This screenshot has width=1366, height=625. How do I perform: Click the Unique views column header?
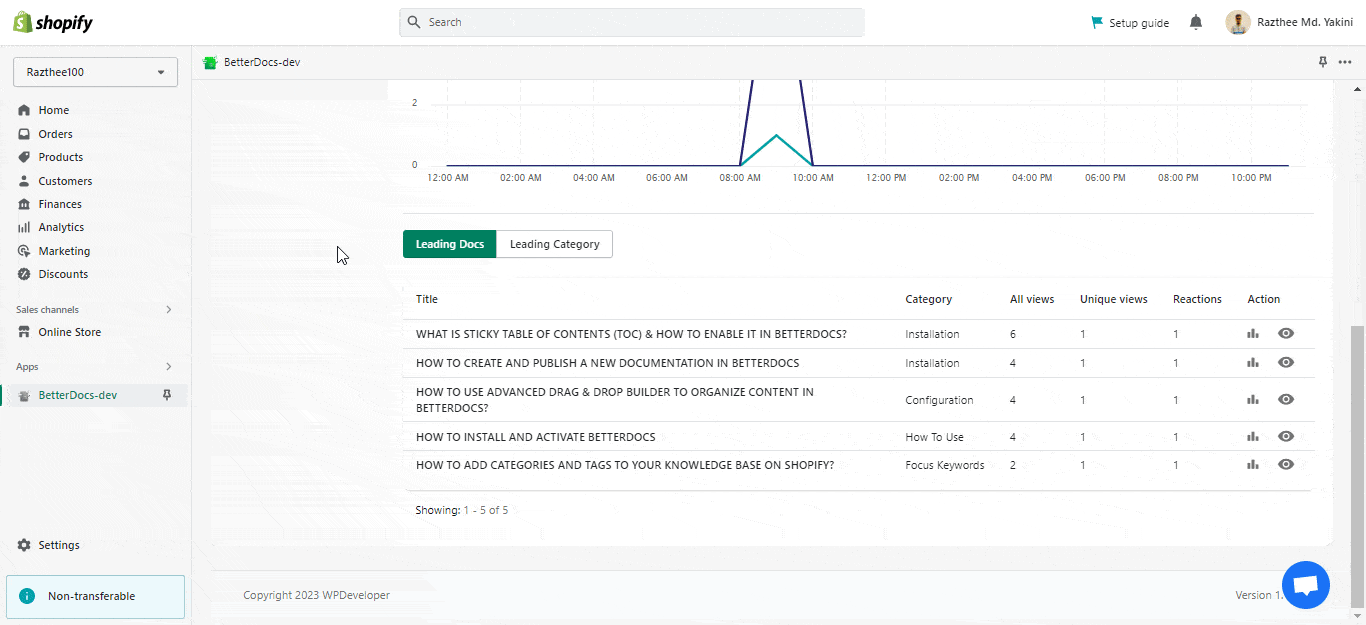pos(1114,299)
